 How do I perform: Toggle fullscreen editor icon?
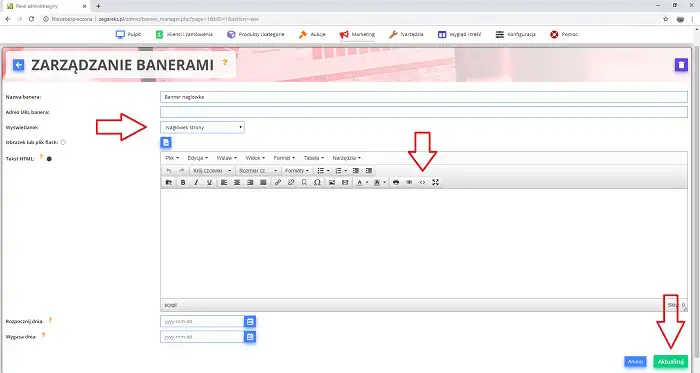[x=435, y=182]
